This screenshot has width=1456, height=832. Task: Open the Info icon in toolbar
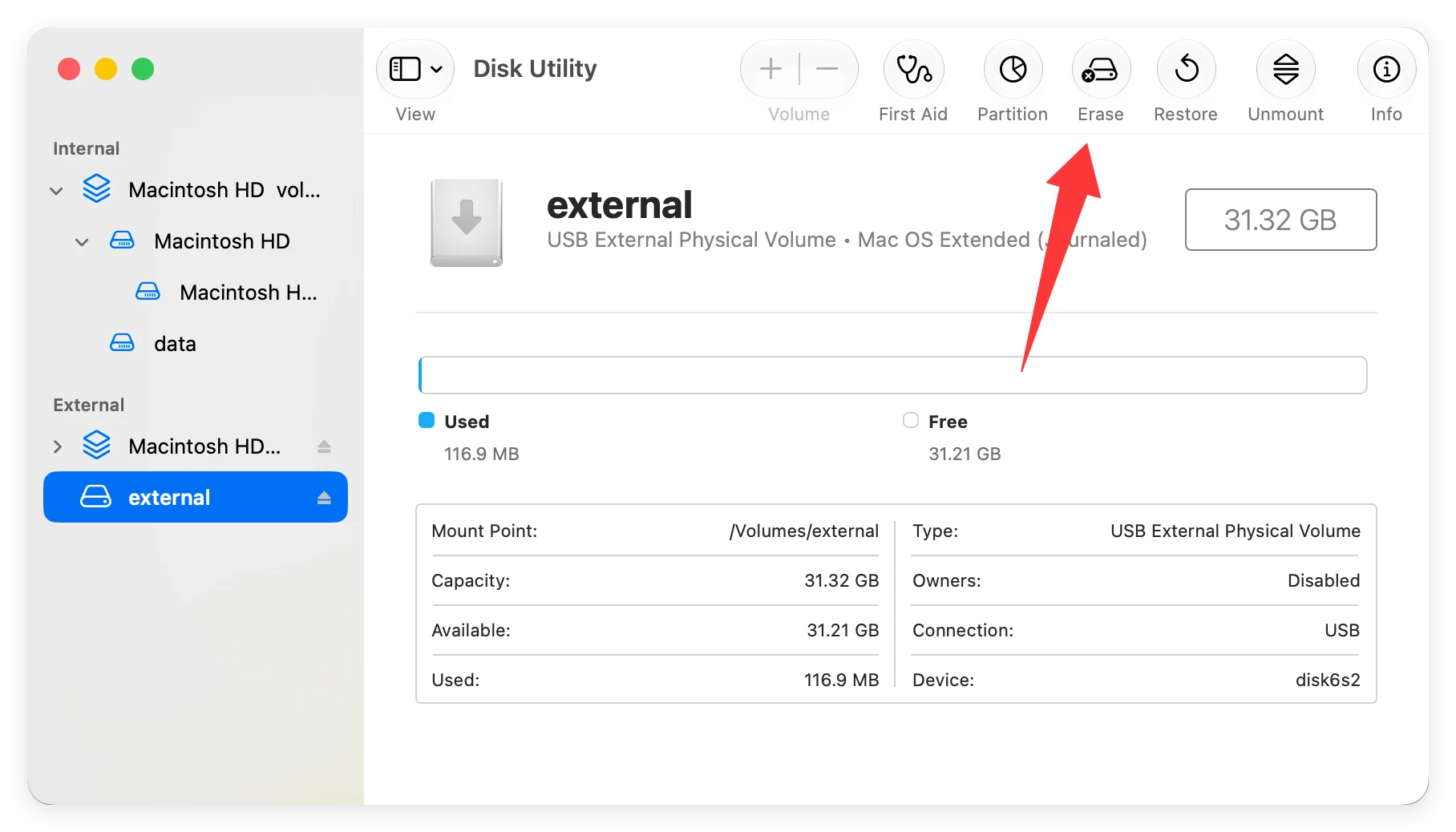1386,70
